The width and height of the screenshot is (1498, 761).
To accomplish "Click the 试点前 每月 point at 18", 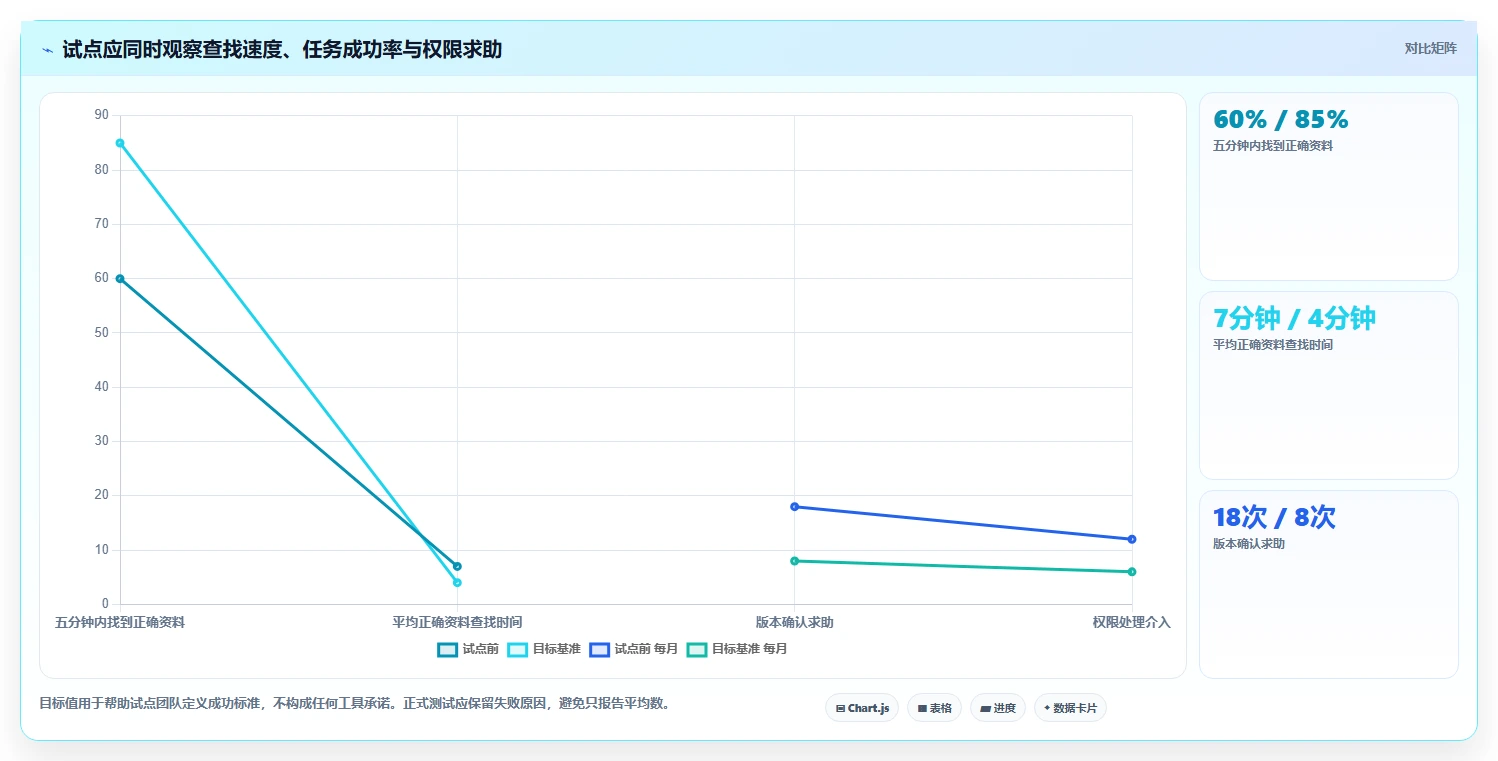I will coord(795,507).
